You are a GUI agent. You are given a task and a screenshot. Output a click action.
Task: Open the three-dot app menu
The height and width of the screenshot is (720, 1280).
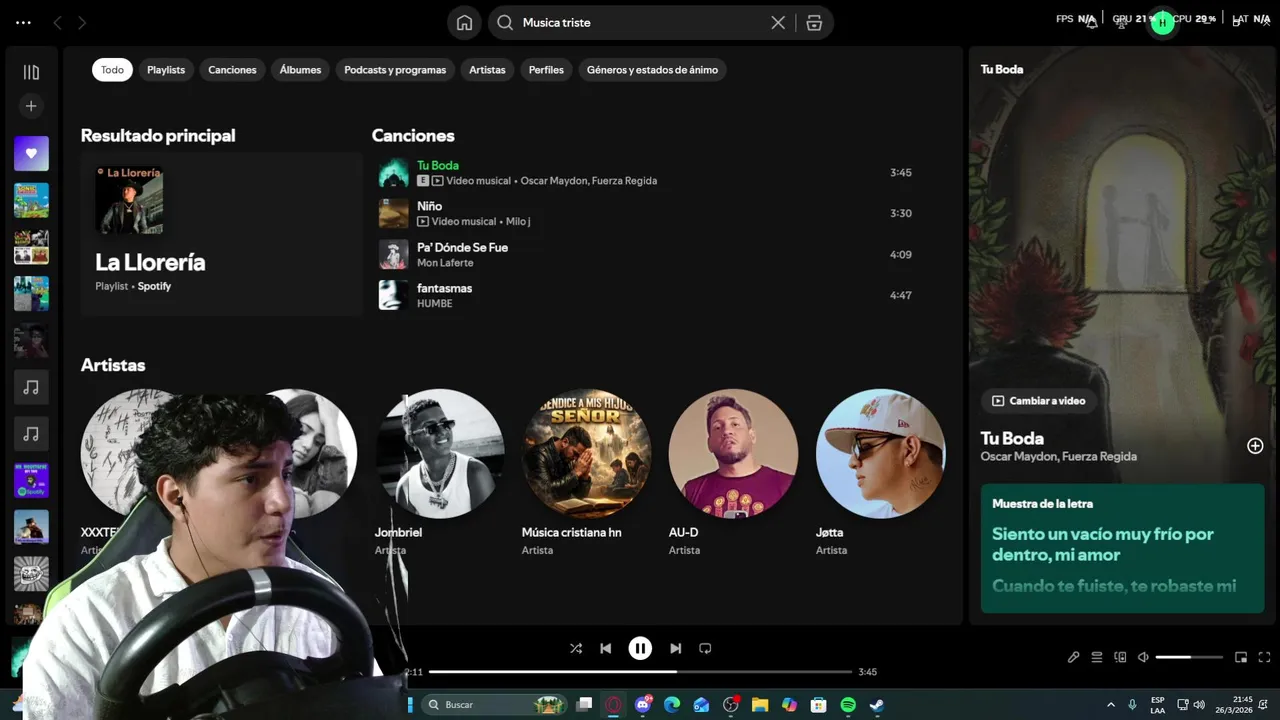point(24,22)
